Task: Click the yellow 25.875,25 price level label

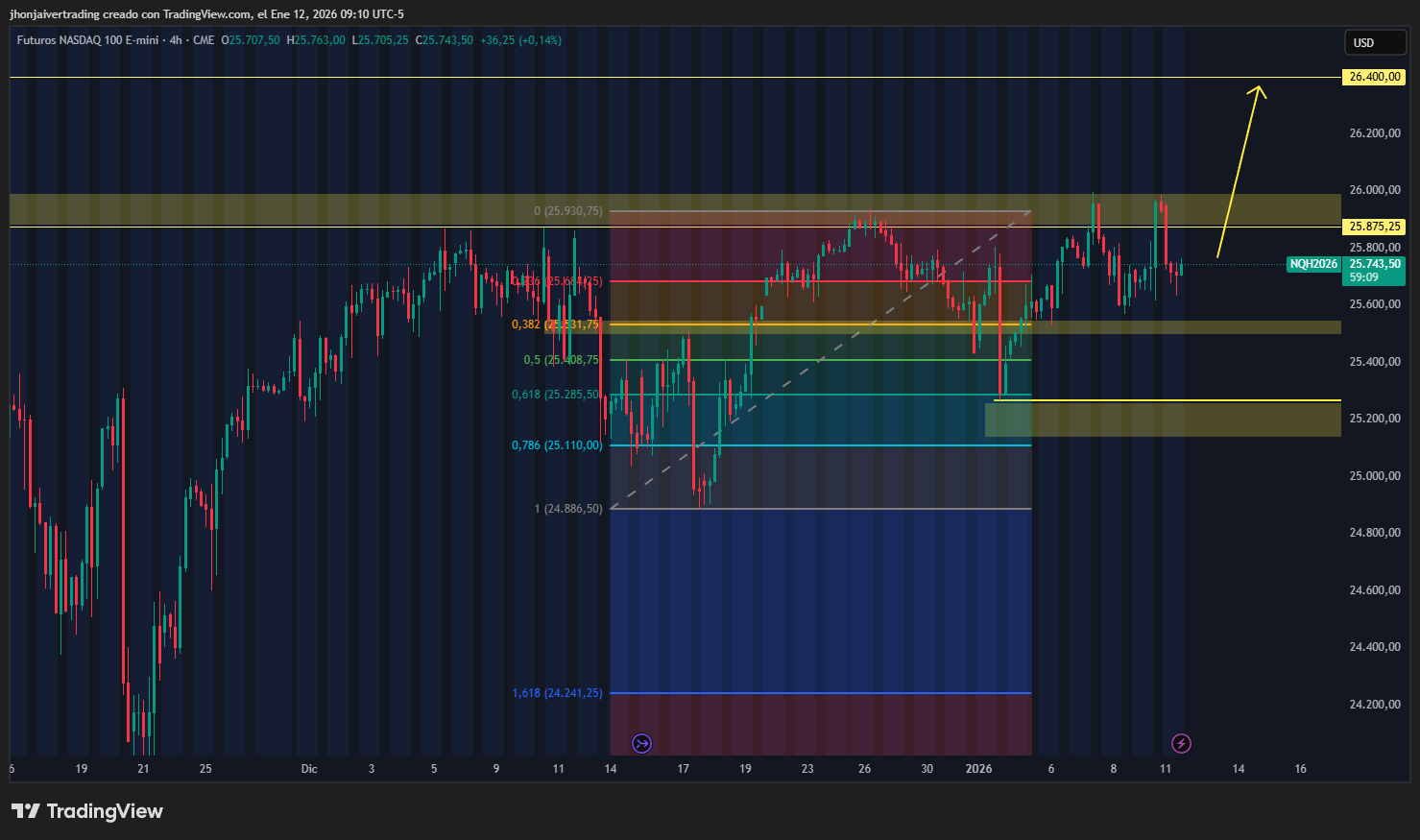Action: [1373, 227]
